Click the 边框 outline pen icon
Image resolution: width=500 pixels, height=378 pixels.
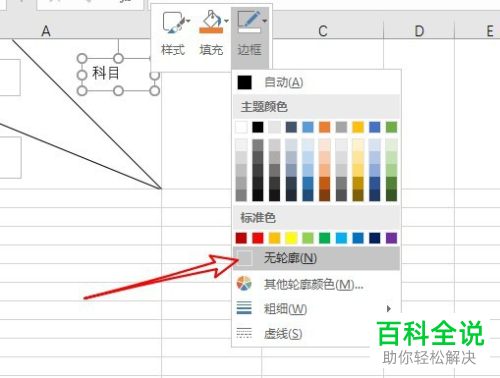coord(249,22)
